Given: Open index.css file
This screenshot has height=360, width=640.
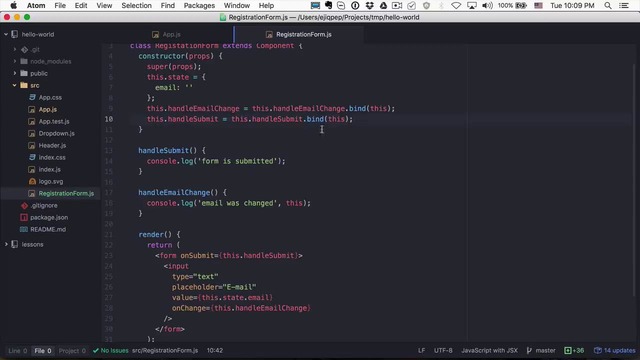Looking at the screenshot, I should tap(52, 157).
